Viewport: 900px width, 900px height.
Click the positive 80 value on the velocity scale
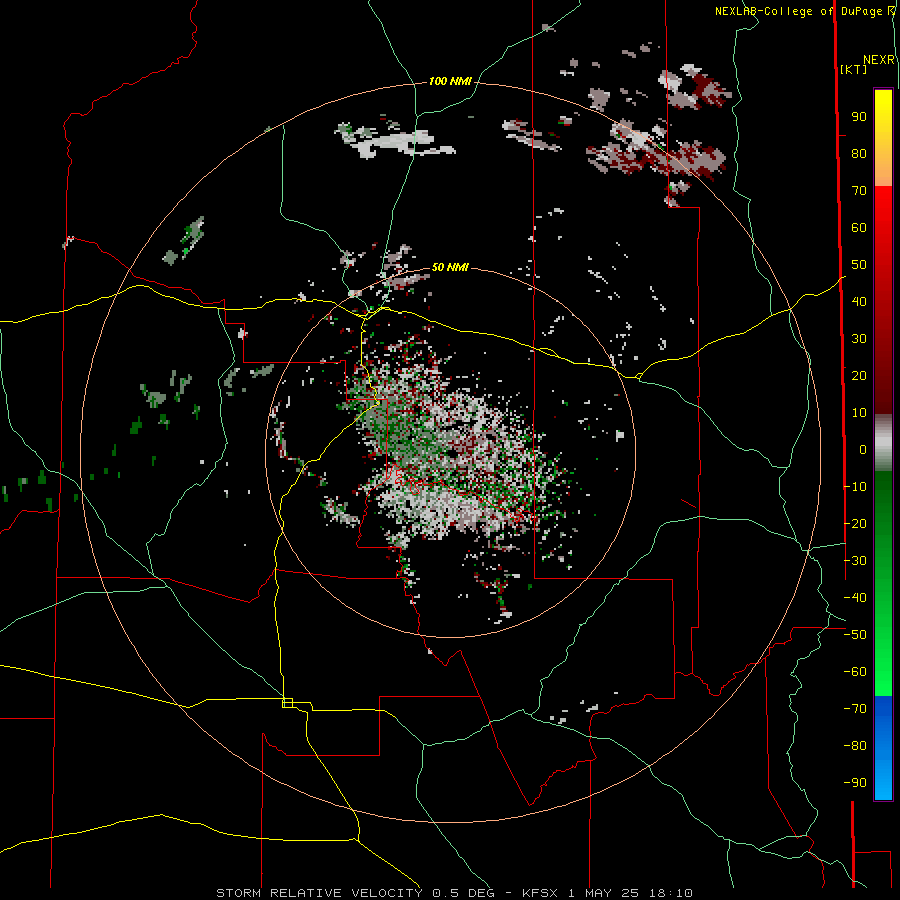tap(859, 154)
